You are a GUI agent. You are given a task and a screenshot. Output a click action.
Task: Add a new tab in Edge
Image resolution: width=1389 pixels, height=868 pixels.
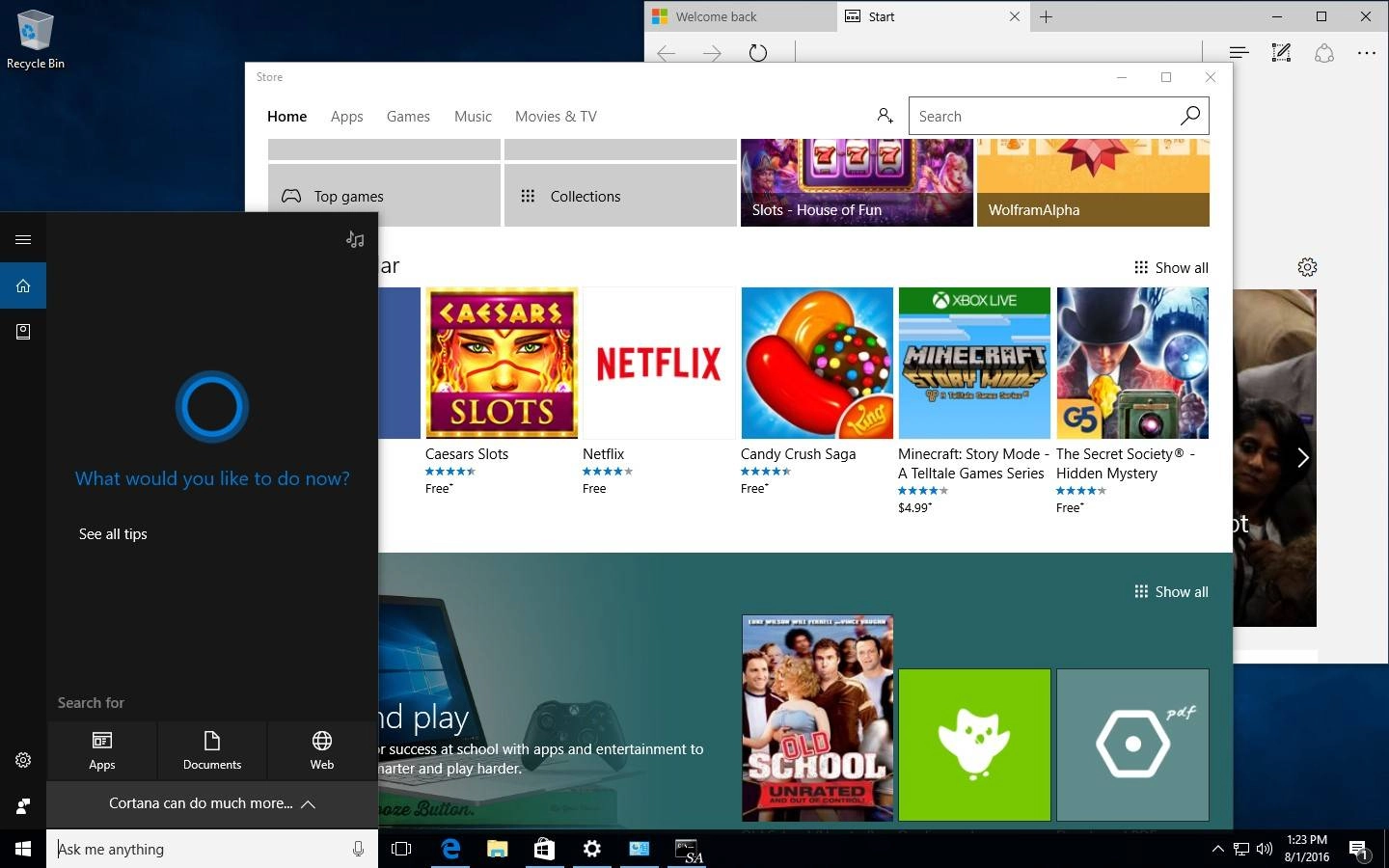pyautogui.click(x=1046, y=16)
